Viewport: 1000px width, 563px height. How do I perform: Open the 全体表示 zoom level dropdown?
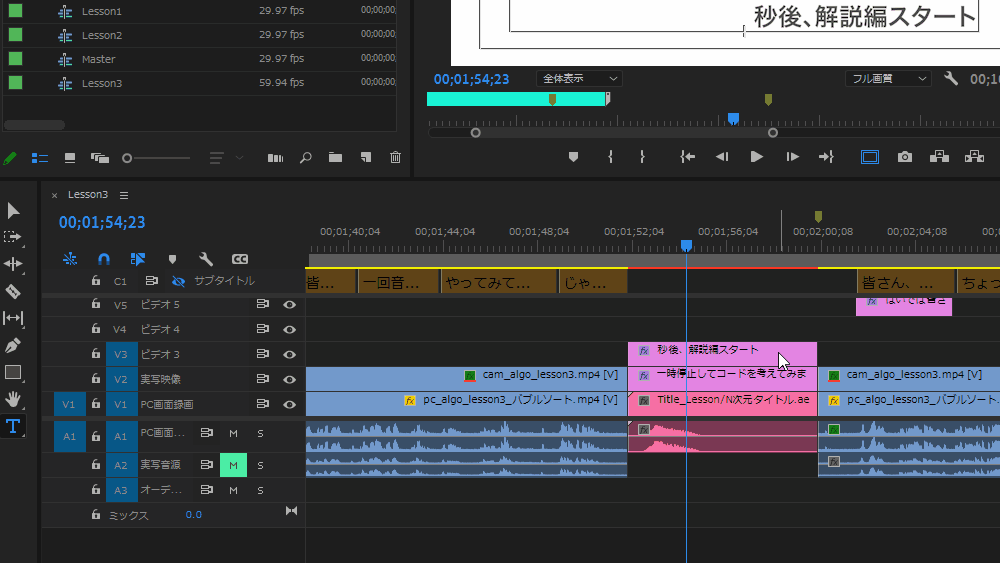click(x=580, y=78)
